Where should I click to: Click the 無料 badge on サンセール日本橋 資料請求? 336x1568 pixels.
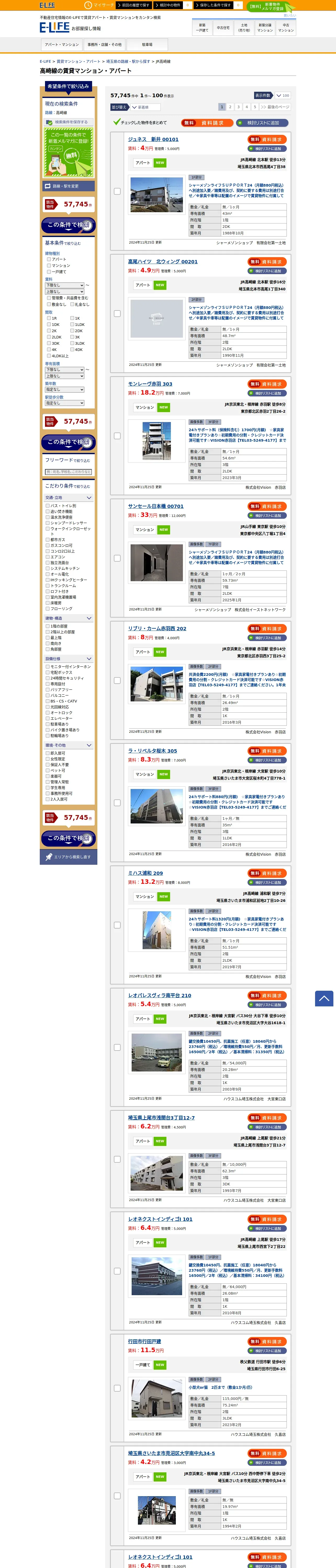coord(254,506)
